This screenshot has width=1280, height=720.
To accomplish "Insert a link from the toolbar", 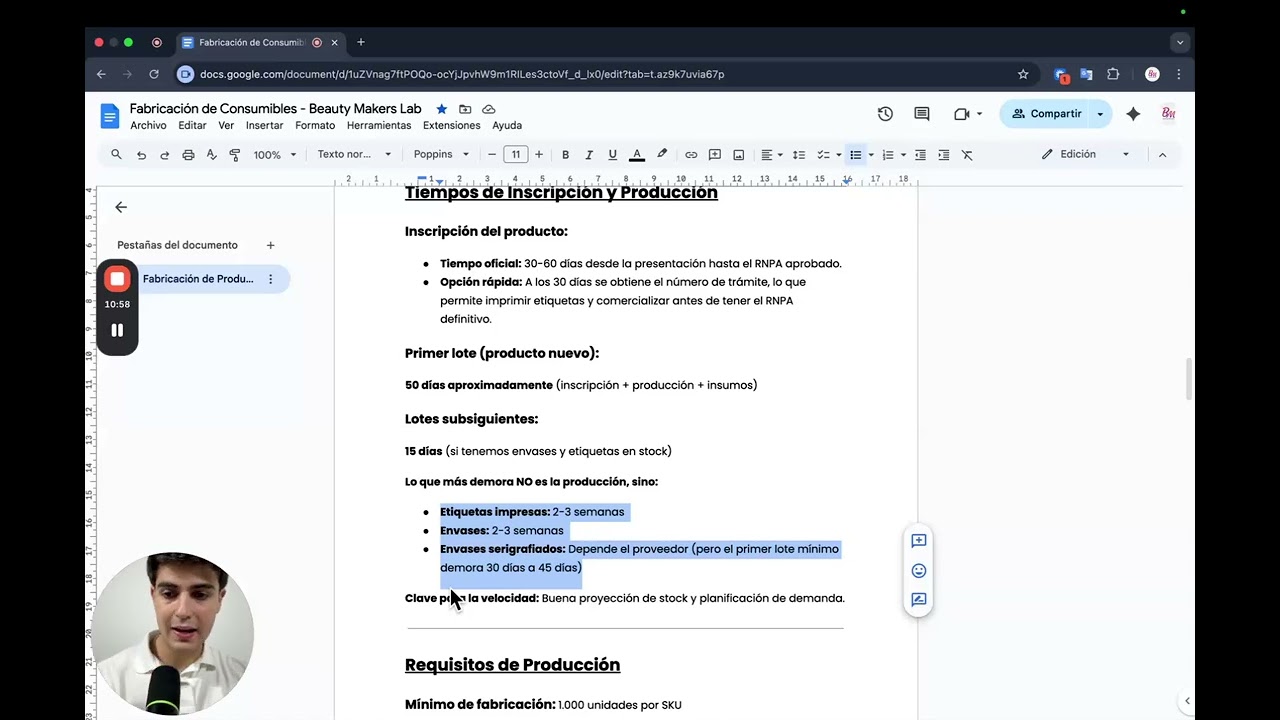I will point(691,155).
